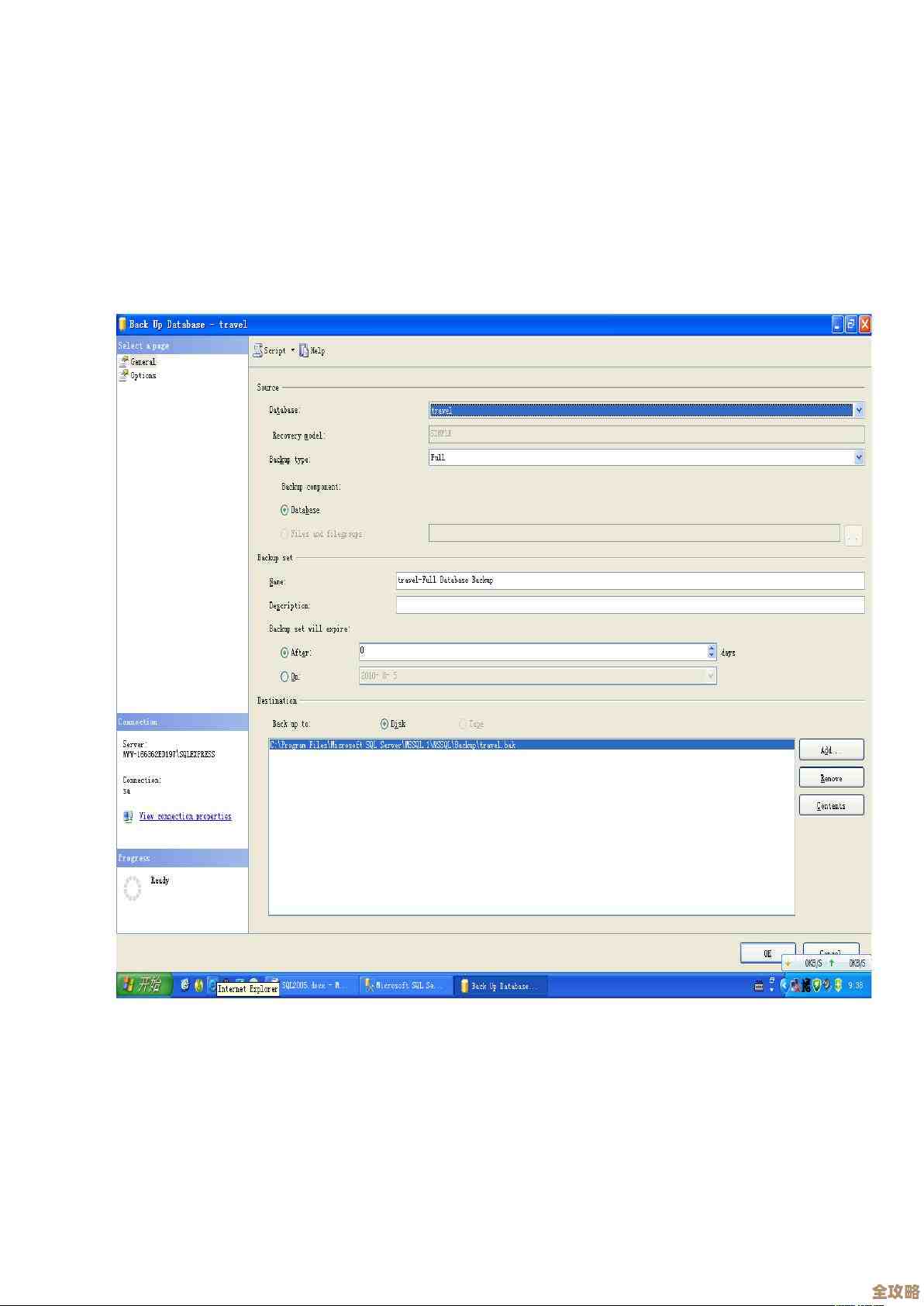Select the General page icon

coord(124,361)
